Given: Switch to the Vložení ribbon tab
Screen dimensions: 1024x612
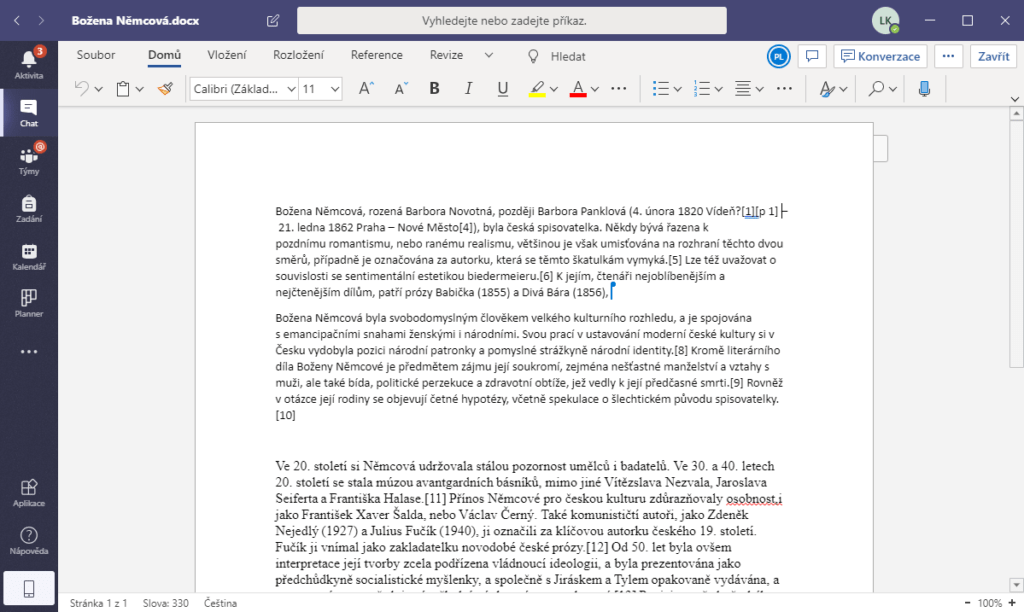Looking at the screenshot, I should click(x=227, y=56).
